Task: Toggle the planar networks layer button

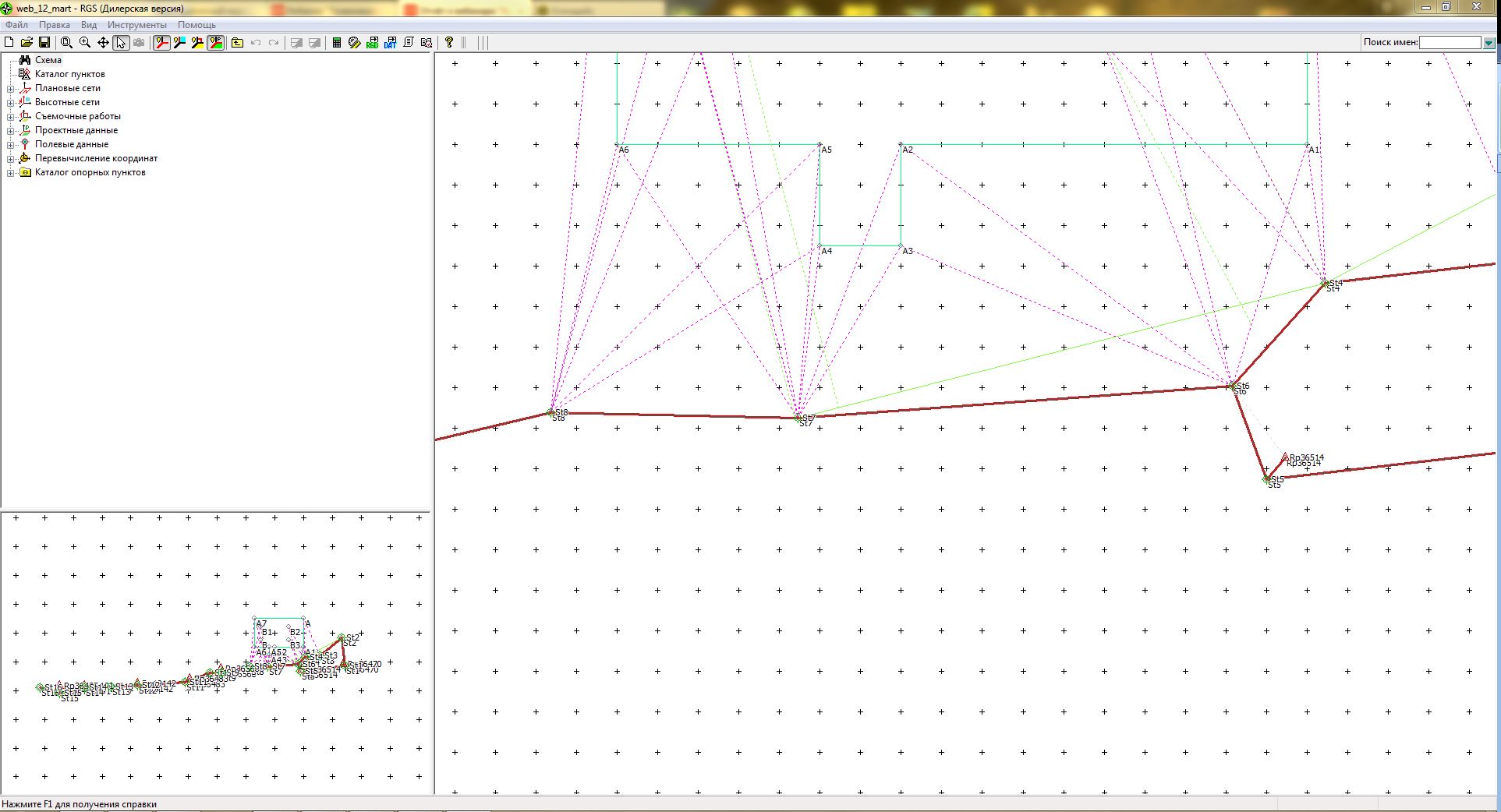Action: pyautogui.click(x=161, y=43)
